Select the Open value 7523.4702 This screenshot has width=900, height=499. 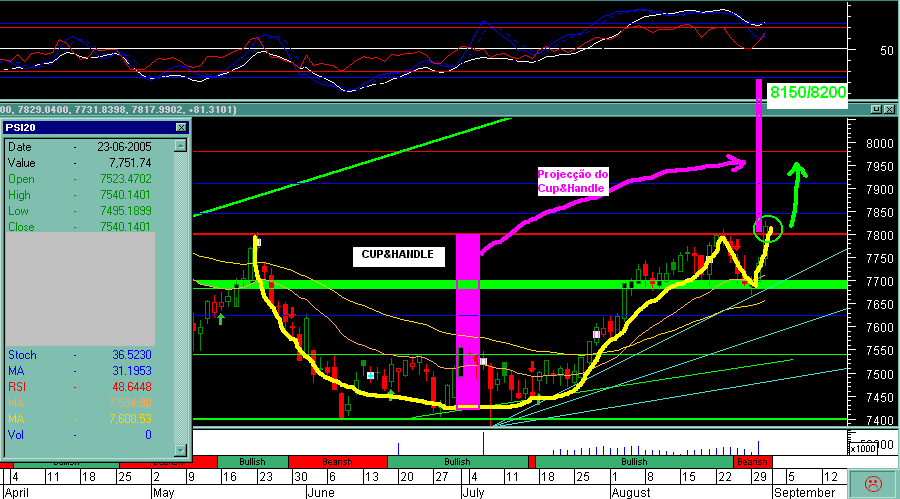click(x=126, y=179)
